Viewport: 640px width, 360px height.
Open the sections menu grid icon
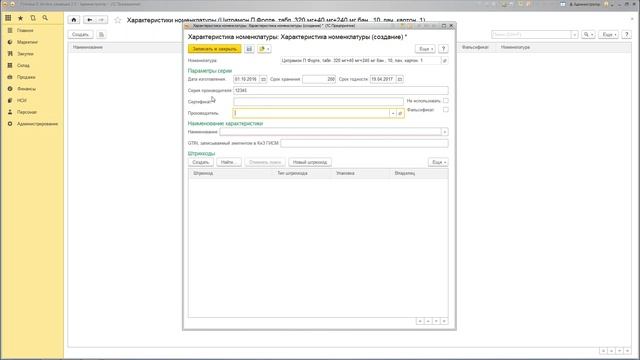(8, 18)
